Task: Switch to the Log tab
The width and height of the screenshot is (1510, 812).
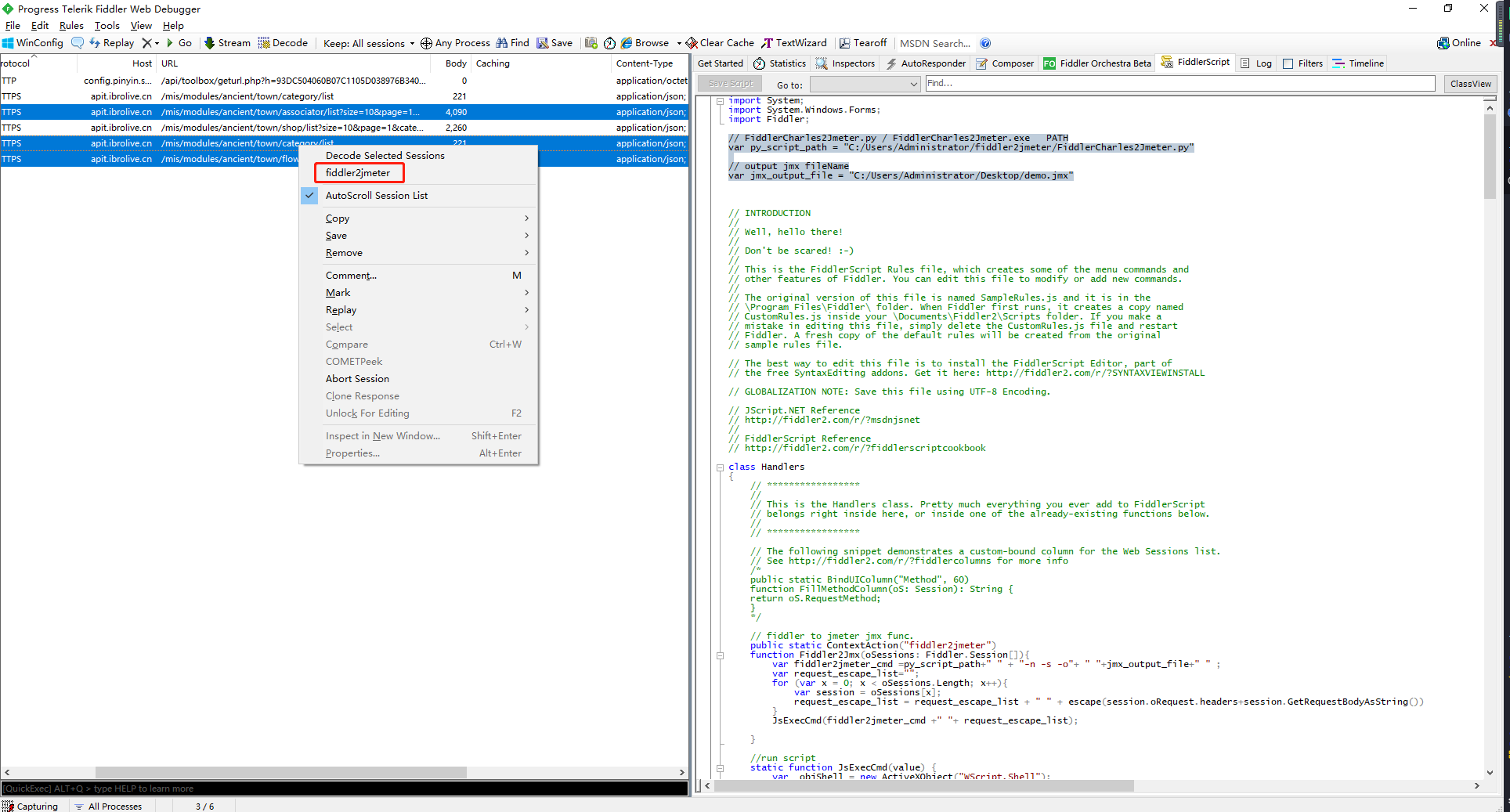Action: pyautogui.click(x=1256, y=63)
